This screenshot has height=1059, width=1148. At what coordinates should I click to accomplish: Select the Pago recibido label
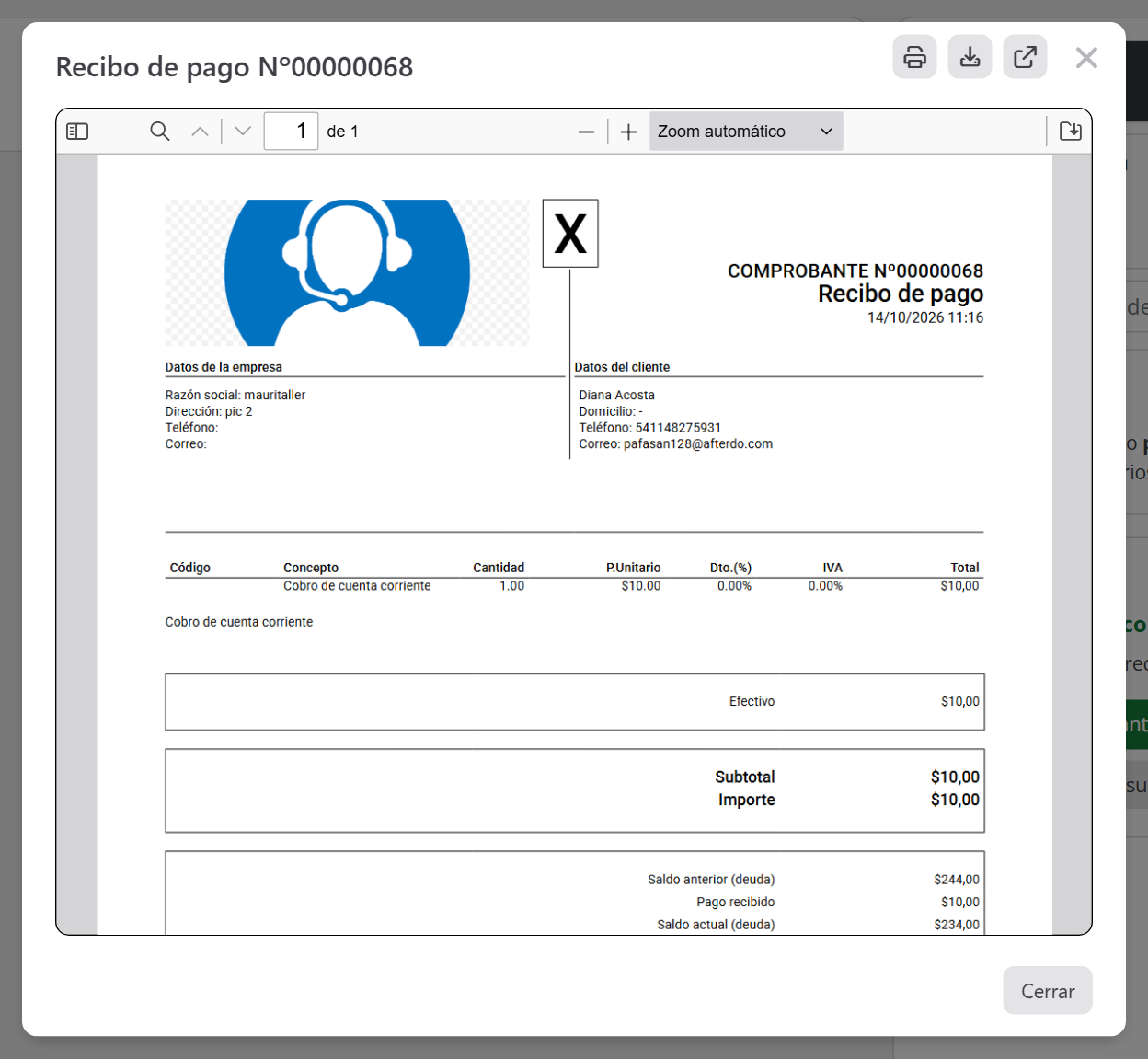tap(736, 903)
